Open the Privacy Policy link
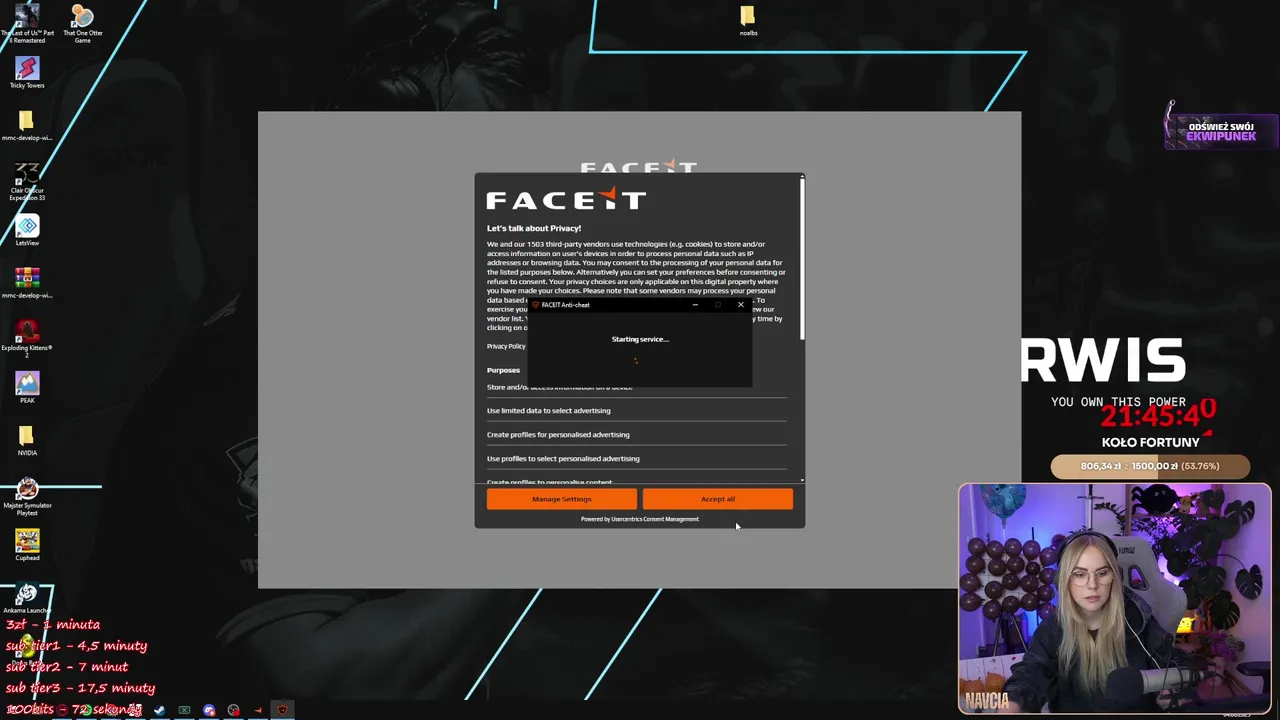Screen dimensions: 1280x720 [506, 346]
